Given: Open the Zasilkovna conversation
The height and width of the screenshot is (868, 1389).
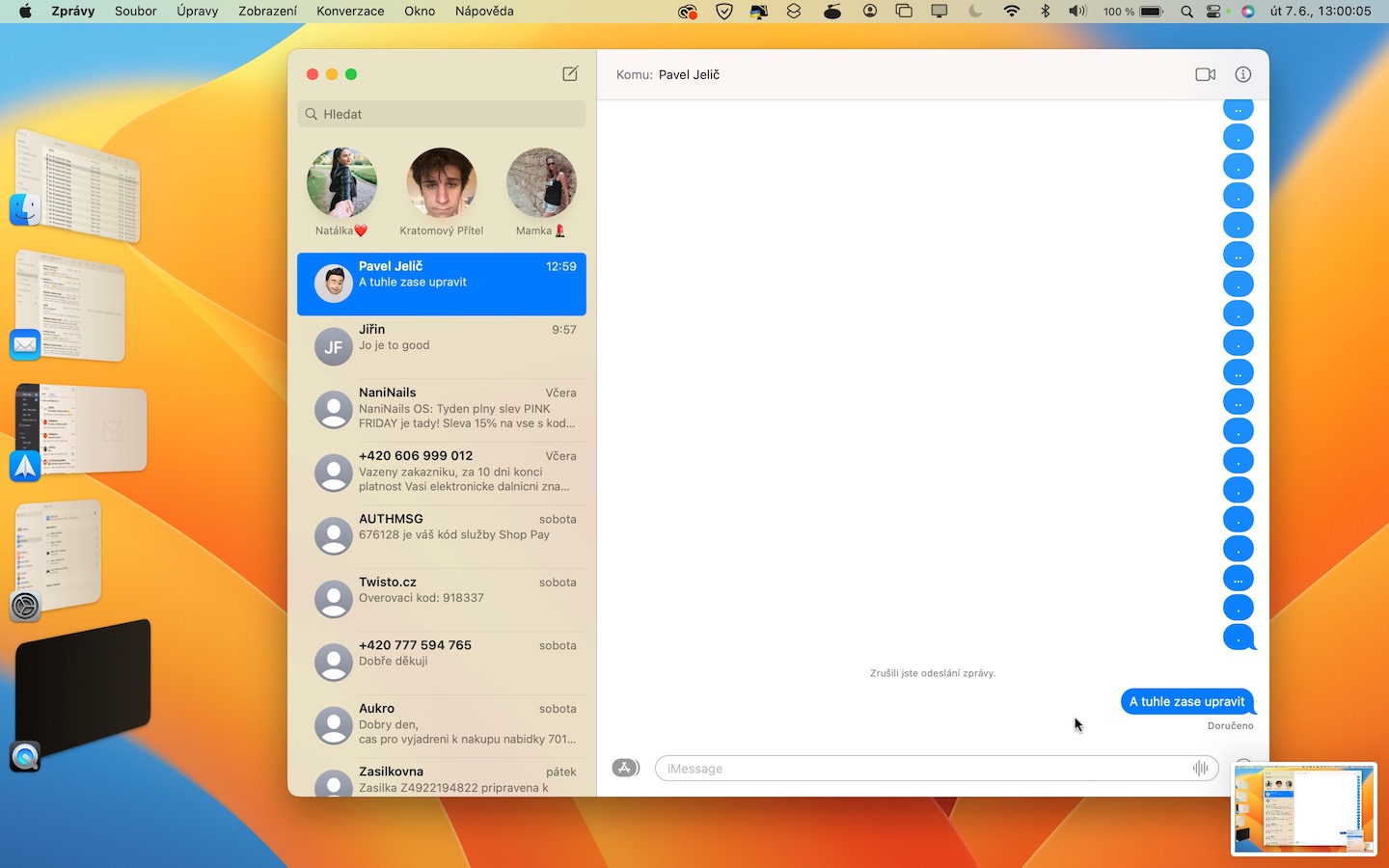Looking at the screenshot, I should [442, 777].
